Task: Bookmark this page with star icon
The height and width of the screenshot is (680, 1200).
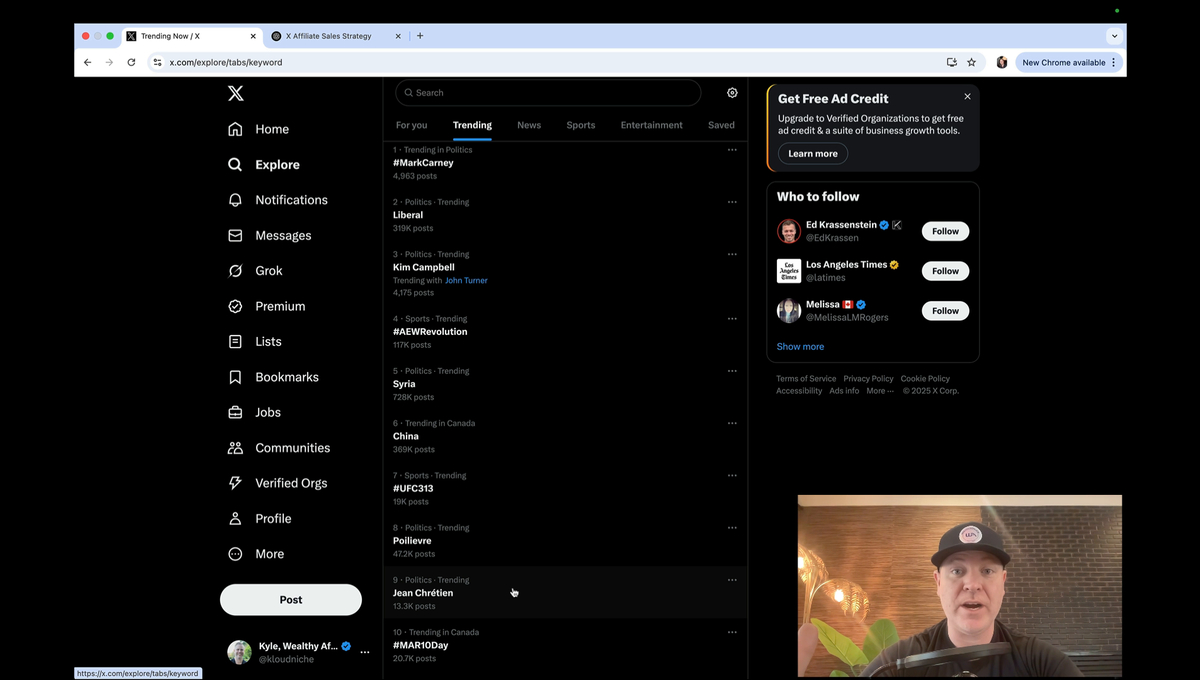Action: [971, 62]
